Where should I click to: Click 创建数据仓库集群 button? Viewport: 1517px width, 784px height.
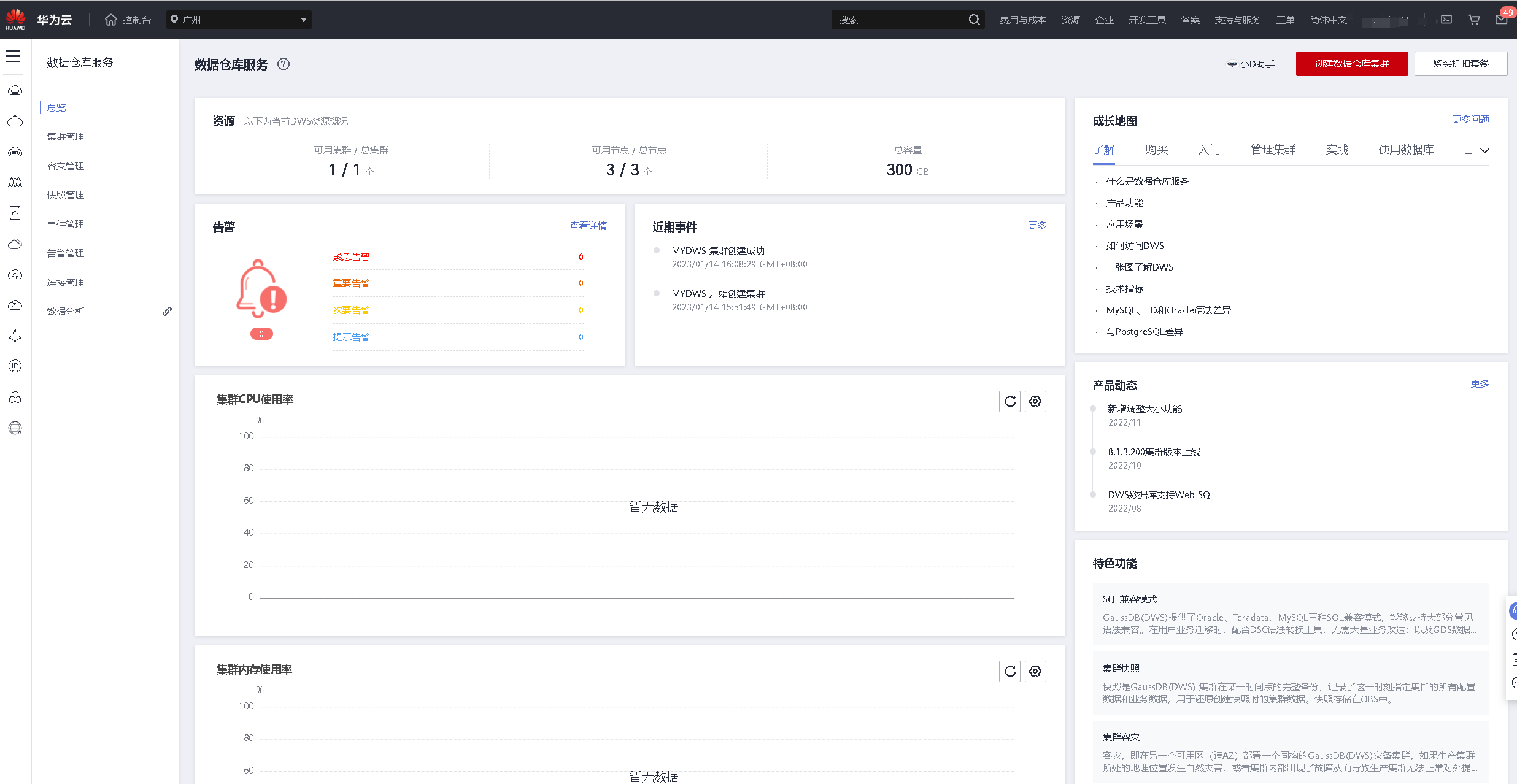1351,64
